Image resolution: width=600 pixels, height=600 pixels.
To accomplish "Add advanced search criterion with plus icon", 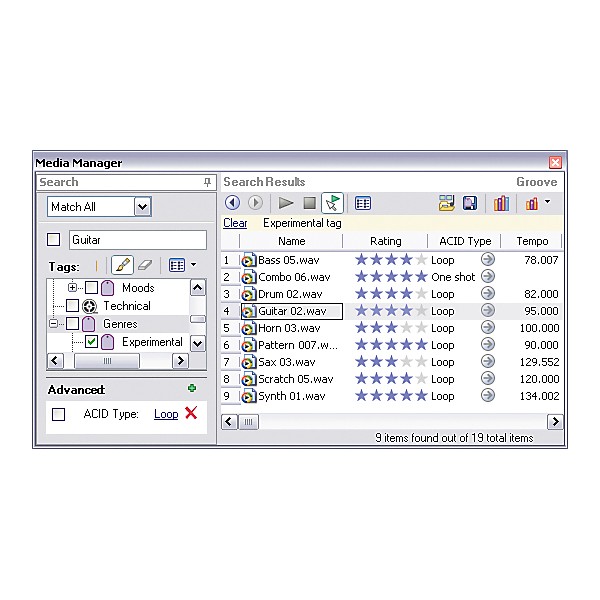I will [192, 388].
